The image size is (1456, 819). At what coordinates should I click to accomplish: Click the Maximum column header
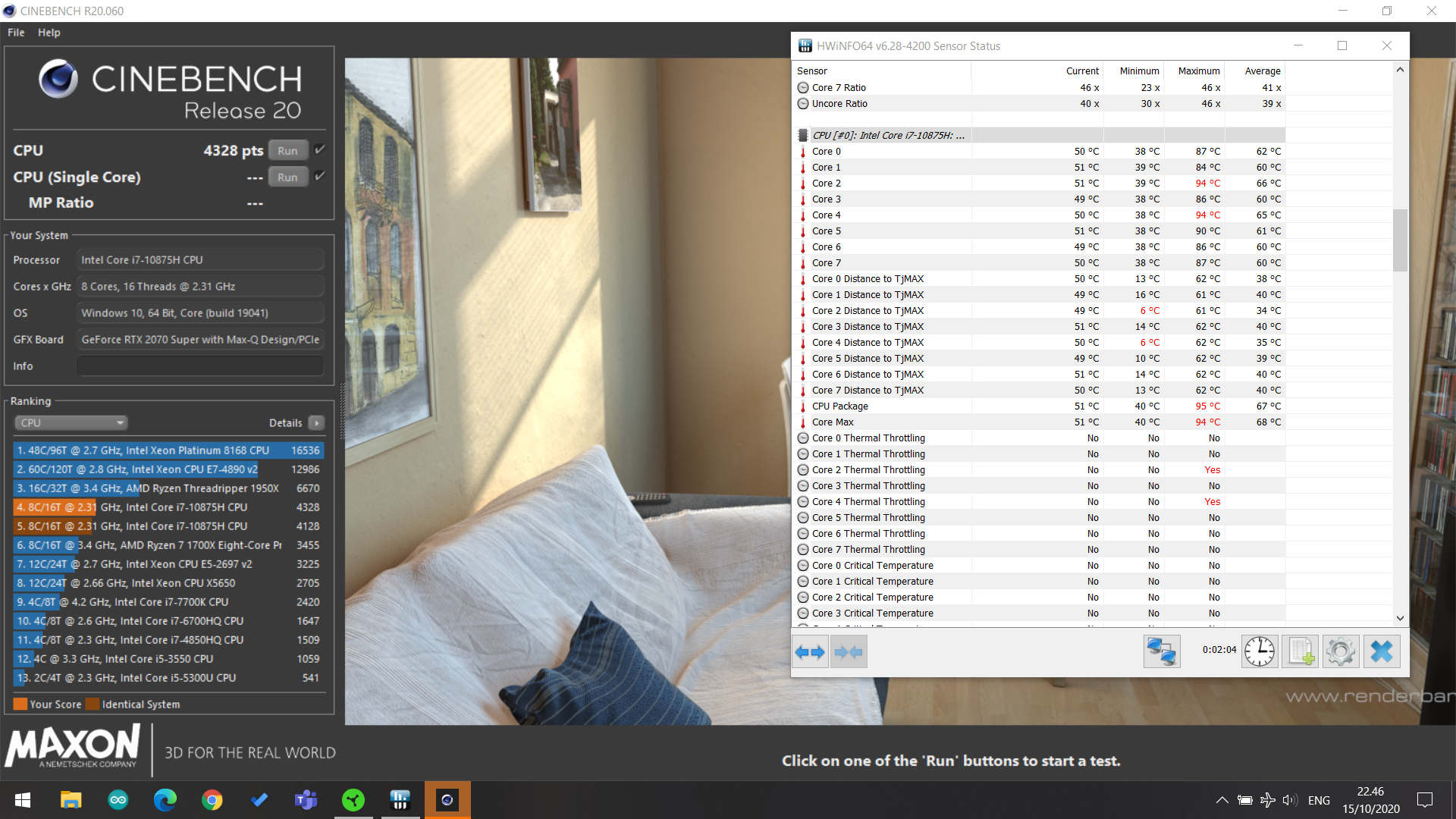click(x=1194, y=71)
